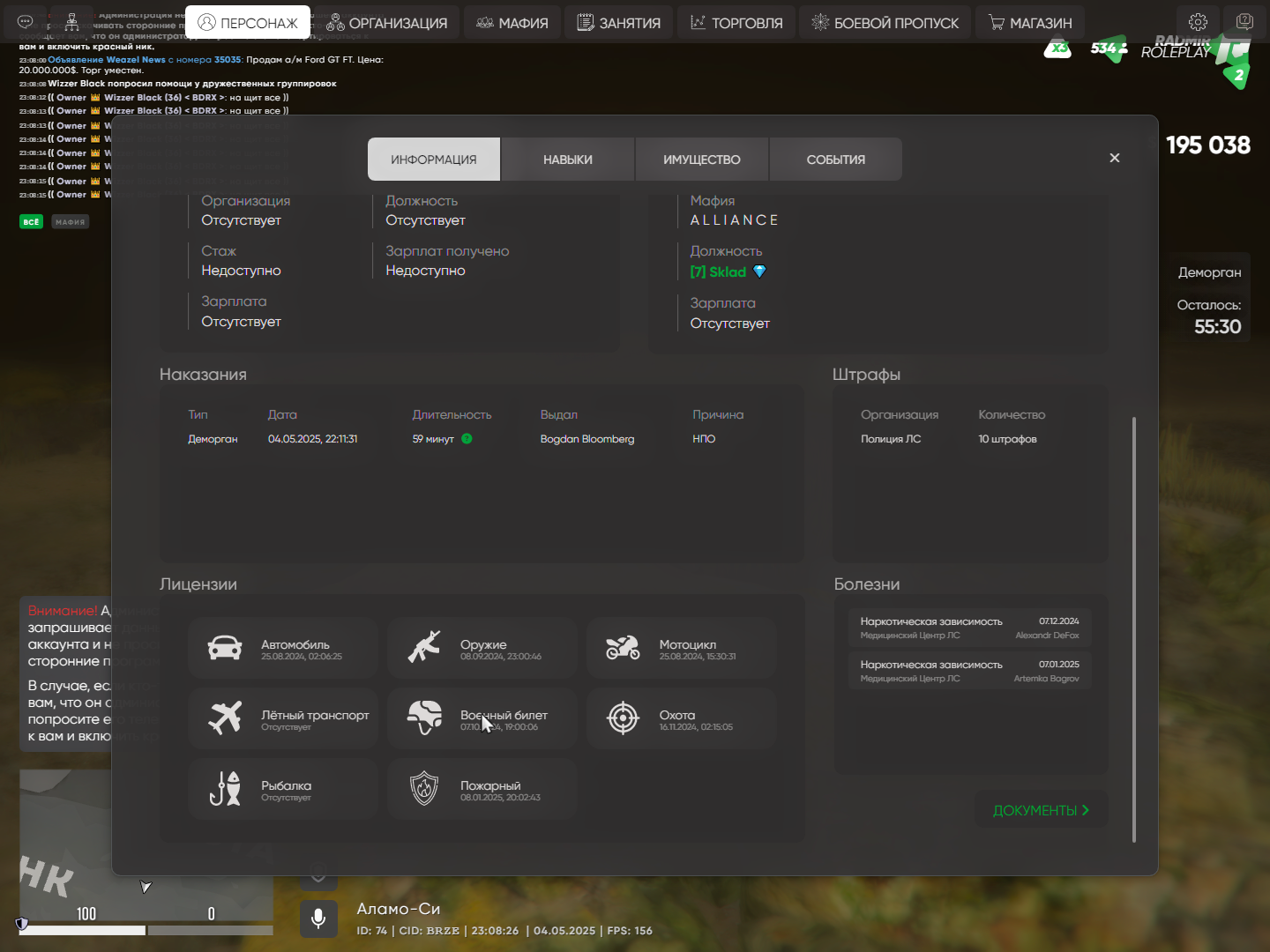Image resolution: width=1270 pixels, height=952 pixels.
Task: Click the diamond icon next to Sklad
Action: coord(759,271)
